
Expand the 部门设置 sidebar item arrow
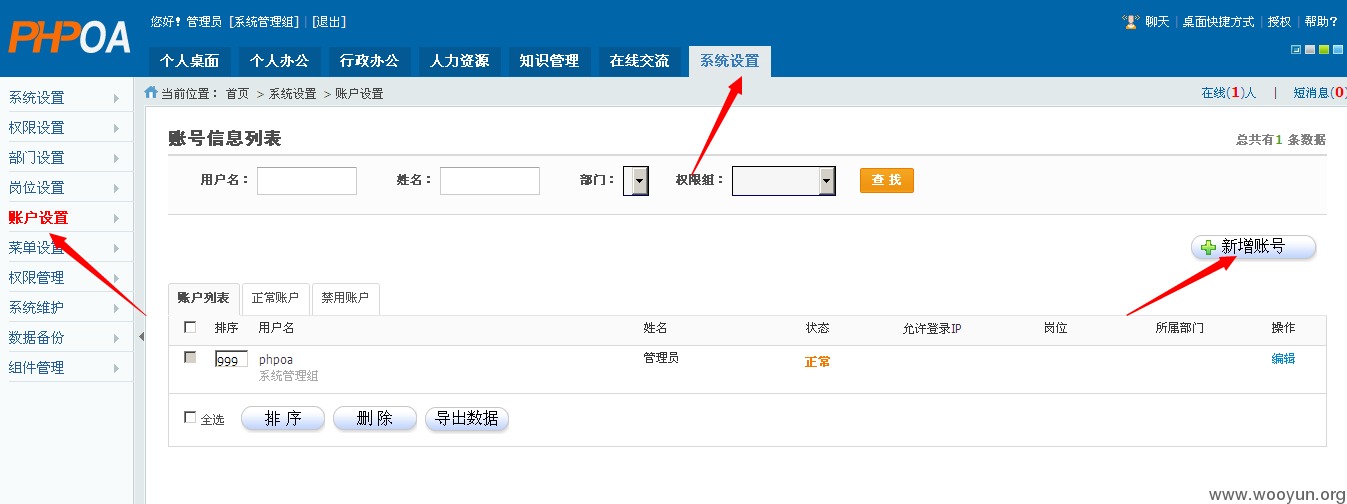click(x=117, y=158)
